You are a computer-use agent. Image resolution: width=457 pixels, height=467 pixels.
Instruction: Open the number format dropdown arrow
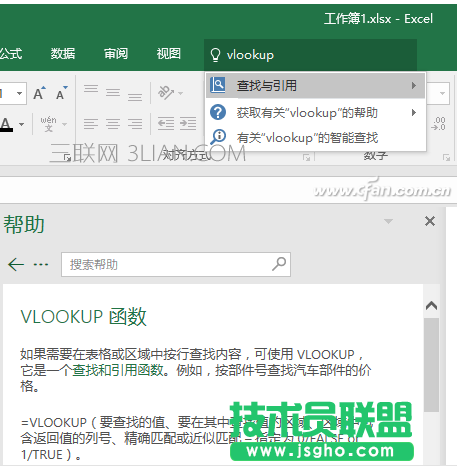click(x=442, y=93)
